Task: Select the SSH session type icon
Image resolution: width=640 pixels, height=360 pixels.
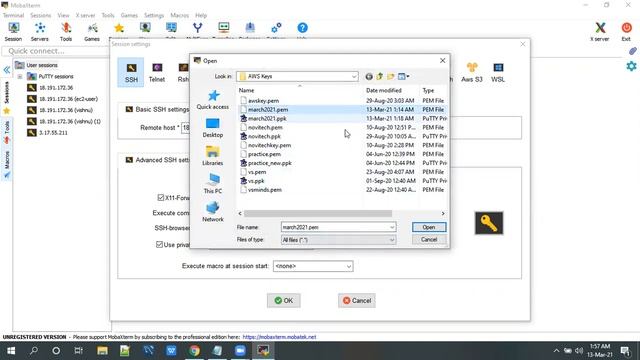Action: (131, 73)
